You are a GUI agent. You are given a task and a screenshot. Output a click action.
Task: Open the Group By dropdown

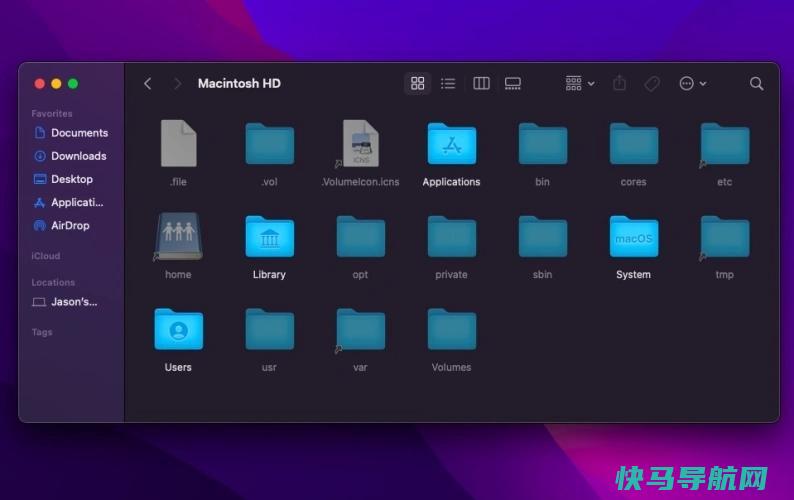(x=580, y=83)
